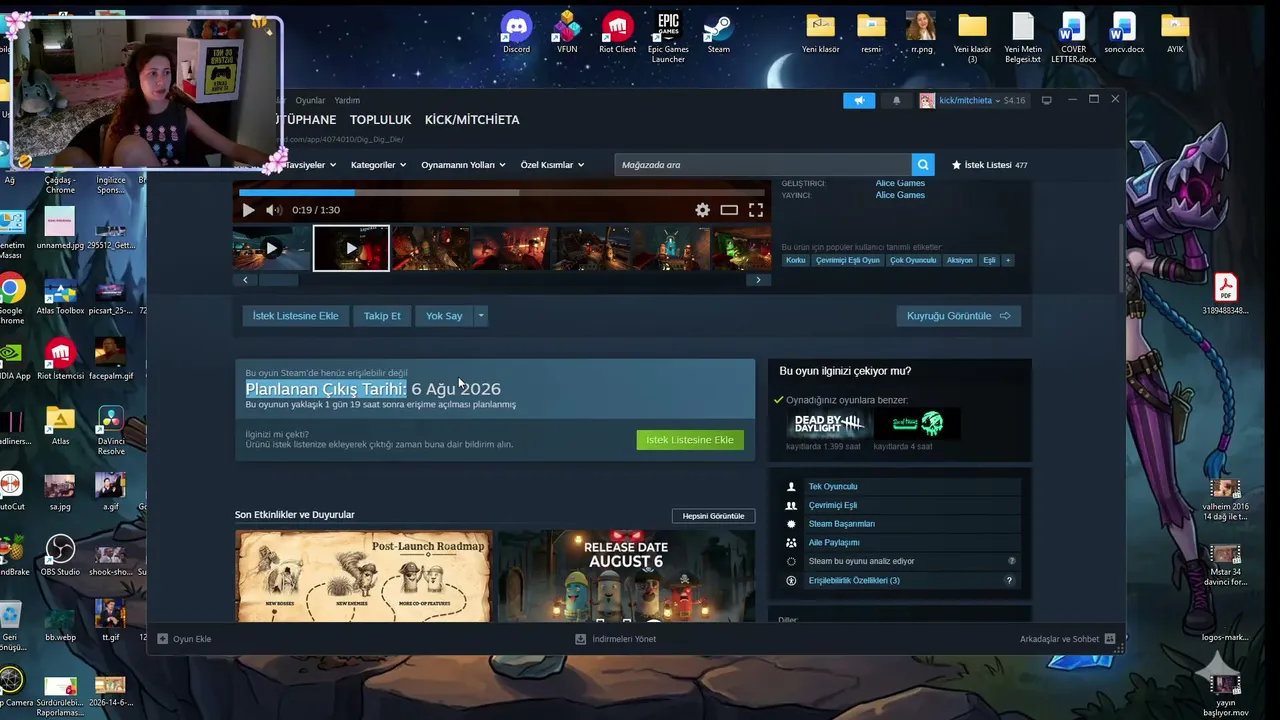1280x720 pixels.
Task: Click Steam Big Picture mode icon
Action: pos(1047,100)
